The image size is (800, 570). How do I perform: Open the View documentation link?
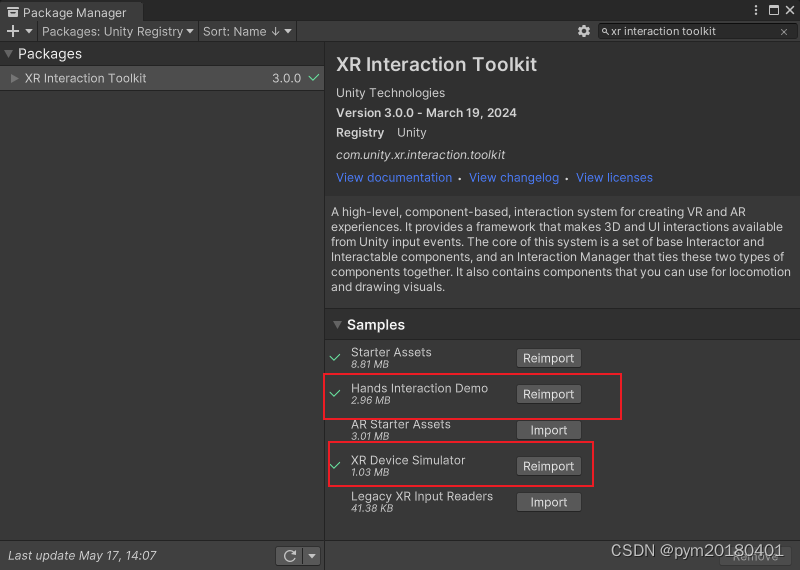[x=394, y=178]
